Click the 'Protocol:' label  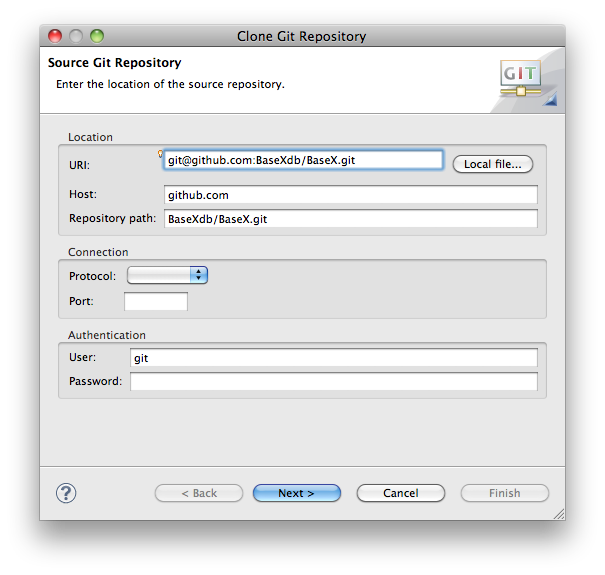point(93,276)
